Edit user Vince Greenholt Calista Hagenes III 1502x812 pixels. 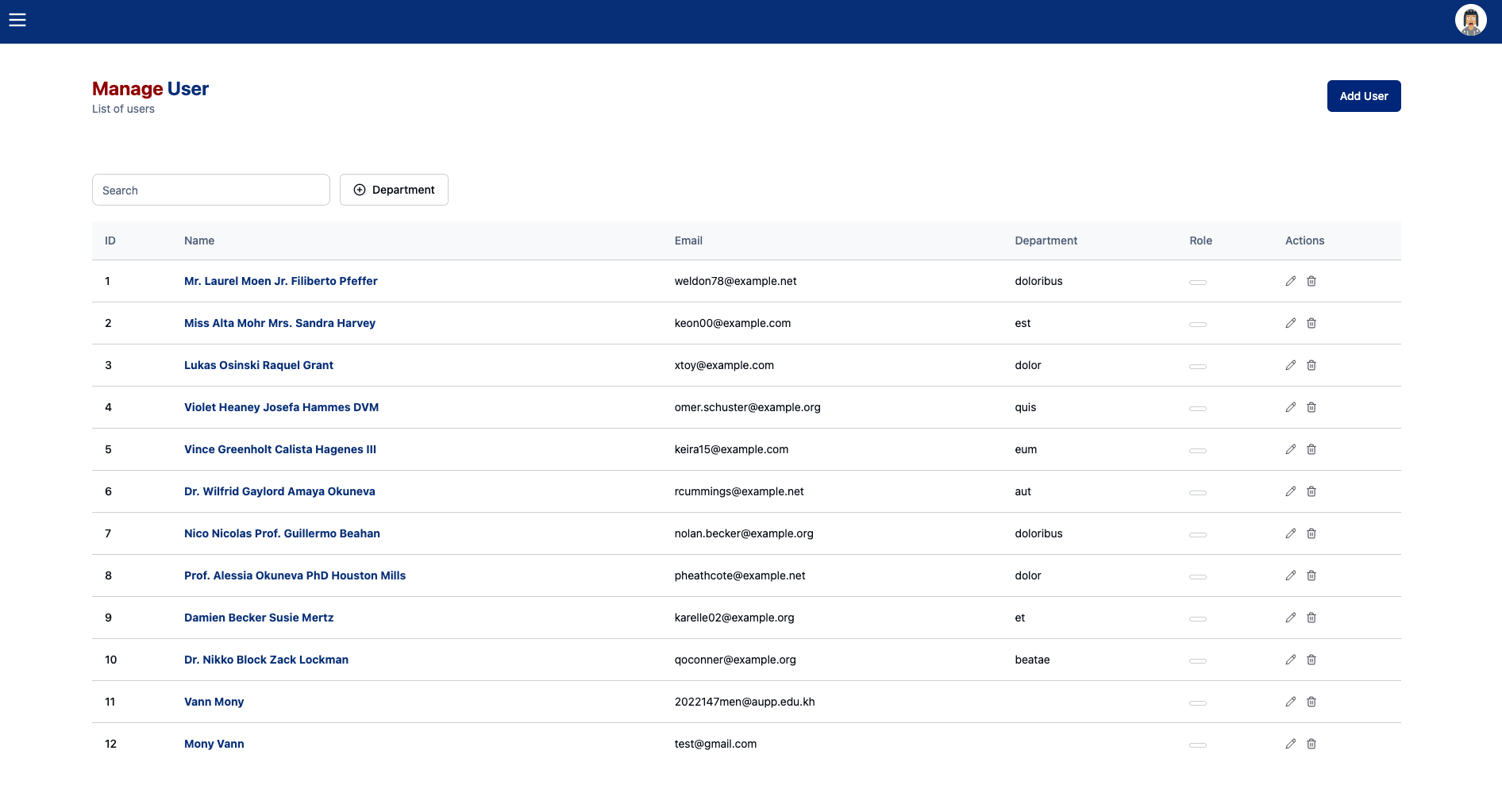click(x=1290, y=449)
